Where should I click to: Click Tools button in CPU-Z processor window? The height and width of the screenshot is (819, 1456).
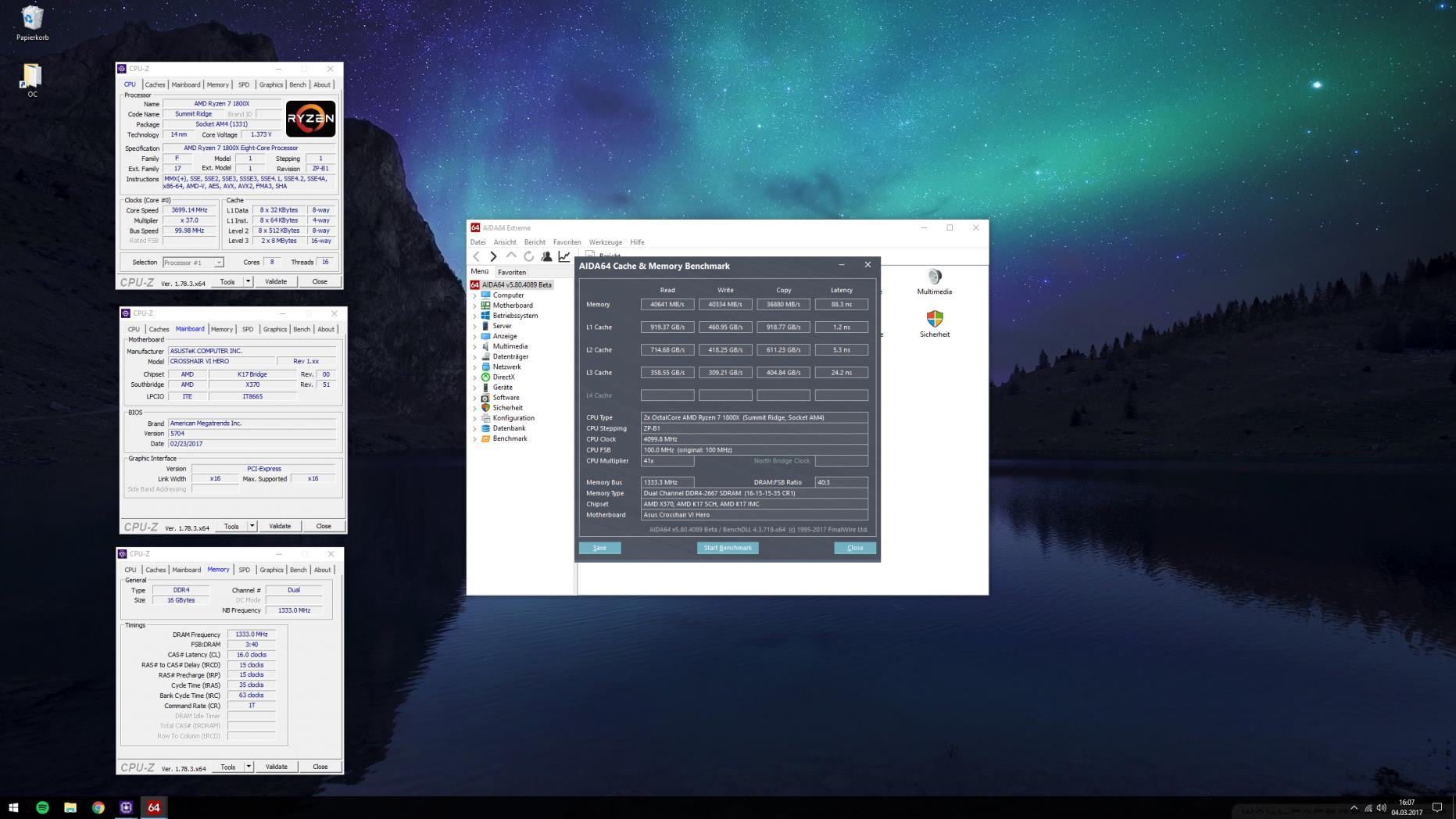click(227, 281)
